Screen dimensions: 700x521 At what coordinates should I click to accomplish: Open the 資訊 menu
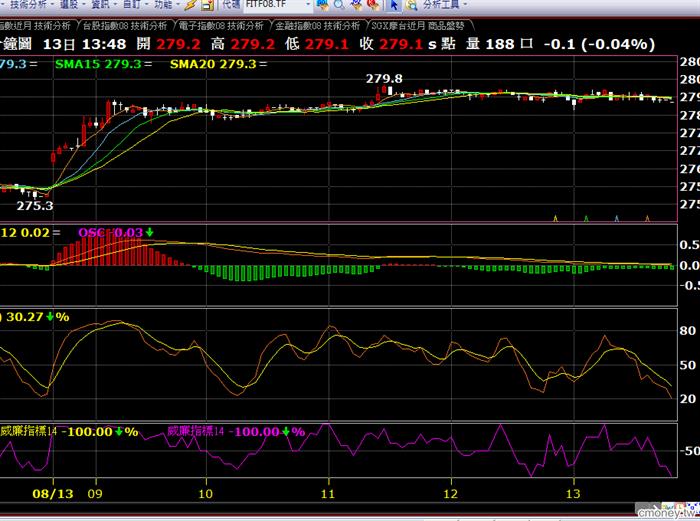pyautogui.click(x=104, y=5)
